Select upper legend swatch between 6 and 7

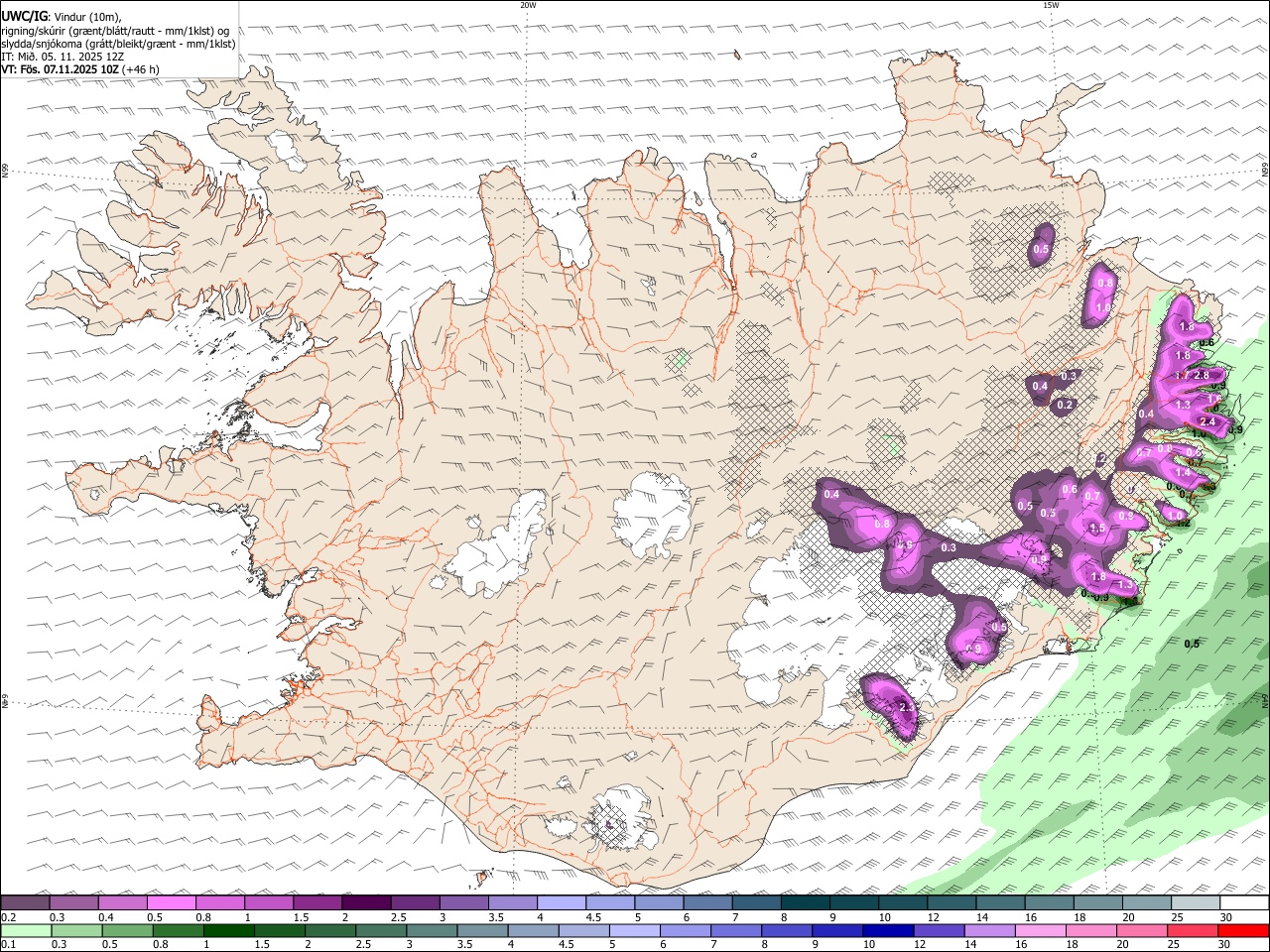pos(707,903)
